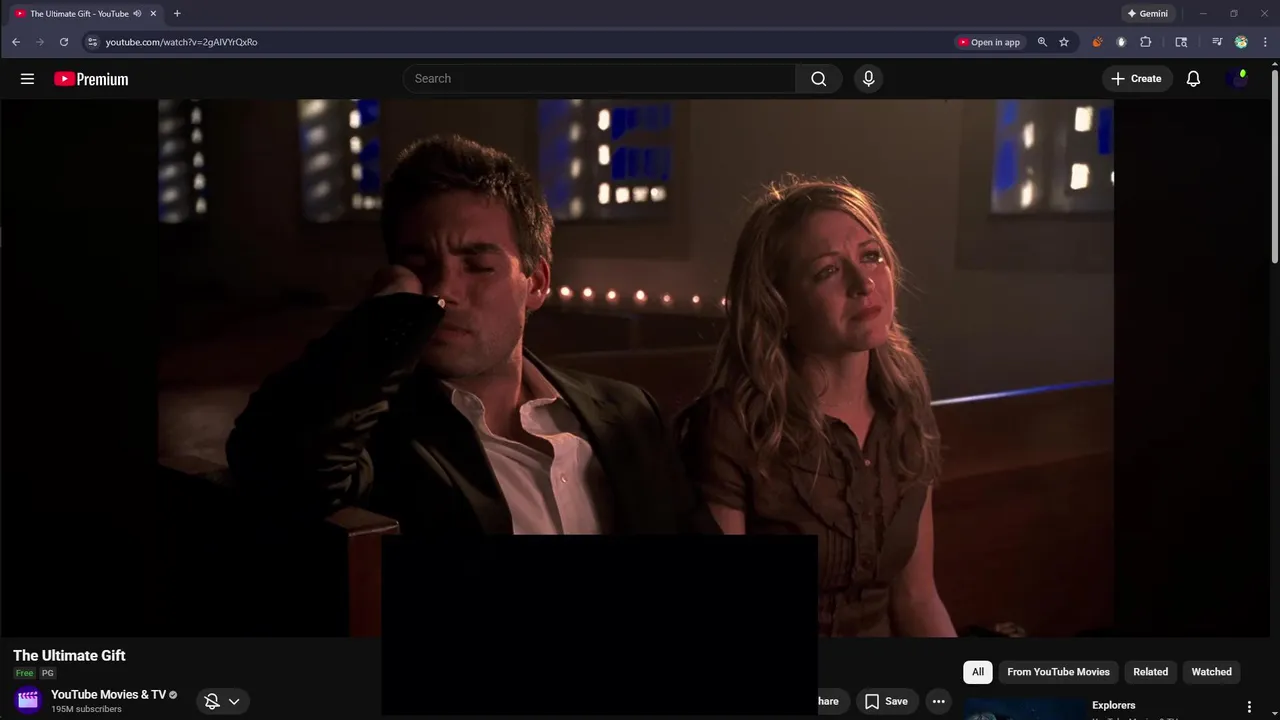Open video in app

[989, 42]
